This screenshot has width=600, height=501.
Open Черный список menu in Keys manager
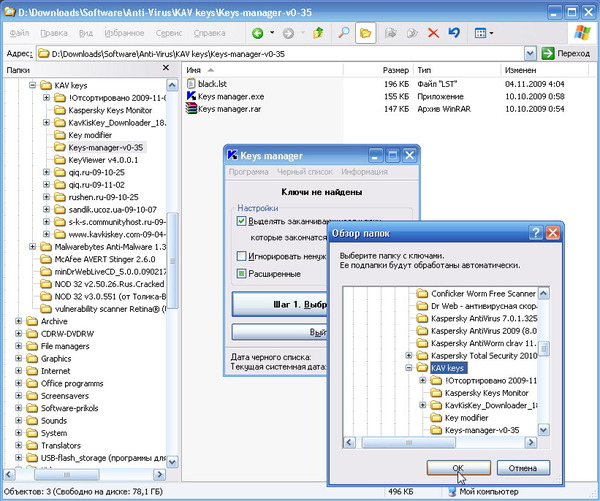tap(305, 172)
